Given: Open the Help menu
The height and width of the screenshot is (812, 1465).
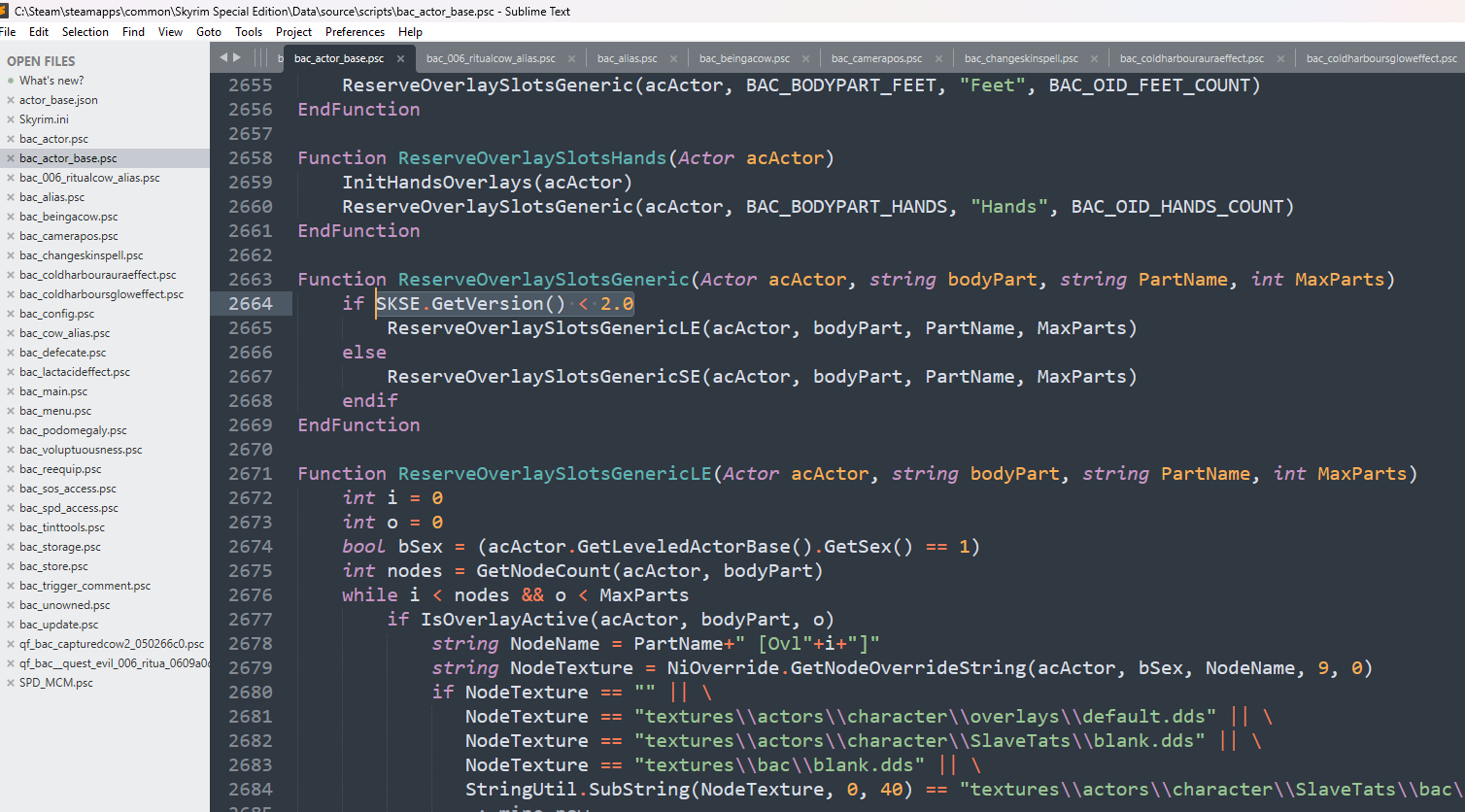Looking at the screenshot, I should tap(410, 32).
